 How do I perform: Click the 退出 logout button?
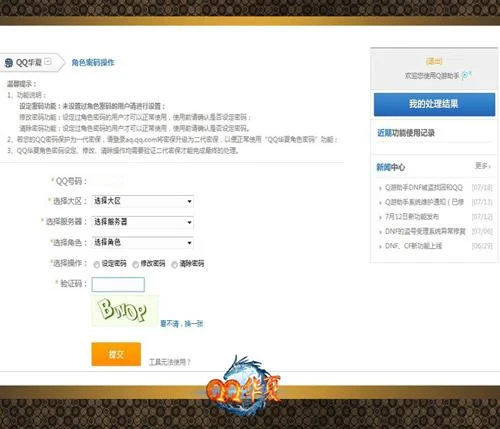[434, 61]
